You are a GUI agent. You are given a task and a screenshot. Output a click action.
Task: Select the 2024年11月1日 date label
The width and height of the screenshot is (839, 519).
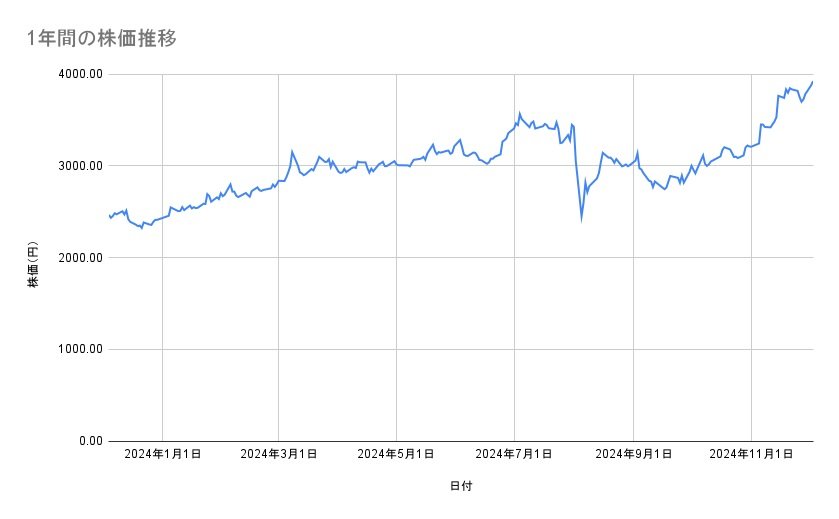coord(751,455)
